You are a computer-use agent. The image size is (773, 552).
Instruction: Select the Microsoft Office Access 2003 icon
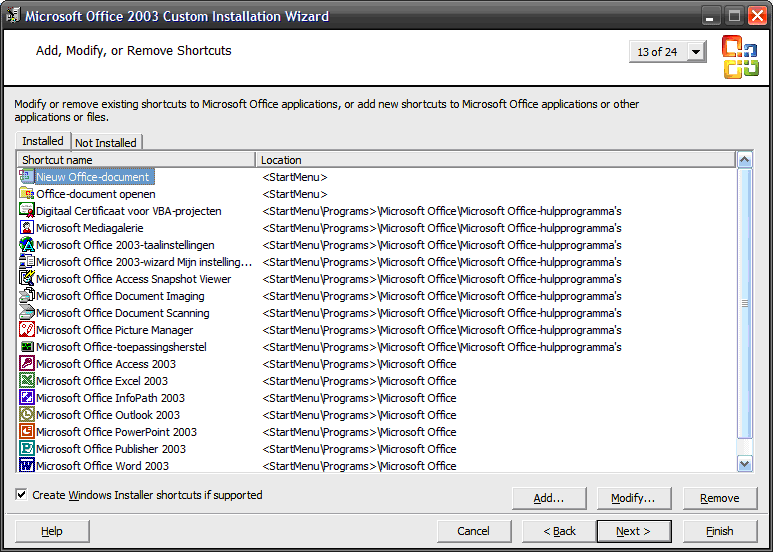[x=27, y=364]
